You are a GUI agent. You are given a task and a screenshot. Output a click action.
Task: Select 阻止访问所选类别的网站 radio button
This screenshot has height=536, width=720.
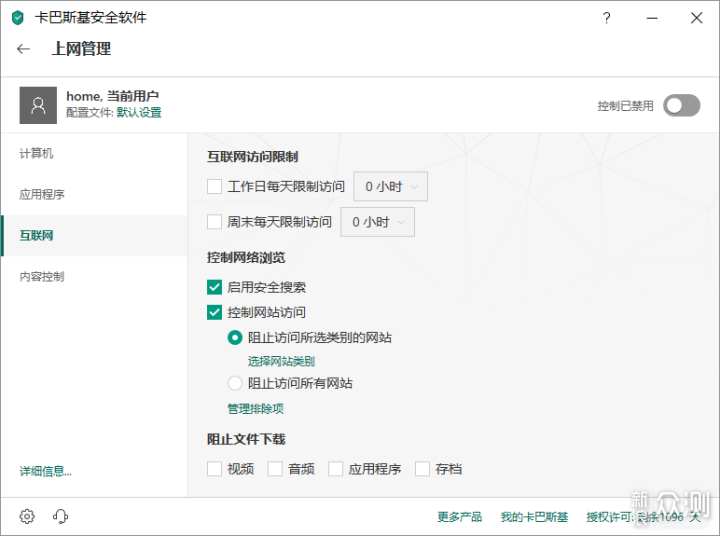click(235, 338)
